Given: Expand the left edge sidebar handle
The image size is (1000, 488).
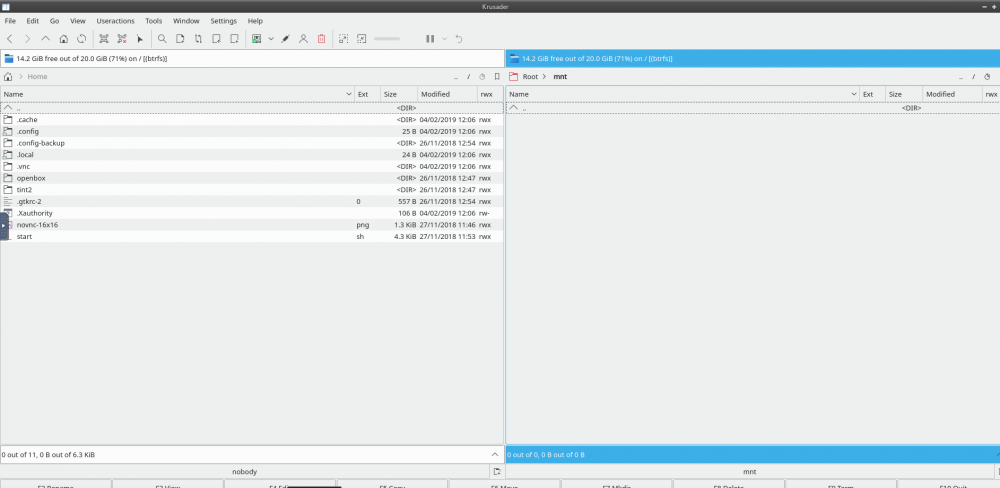Looking at the screenshot, I should [4, 226].
